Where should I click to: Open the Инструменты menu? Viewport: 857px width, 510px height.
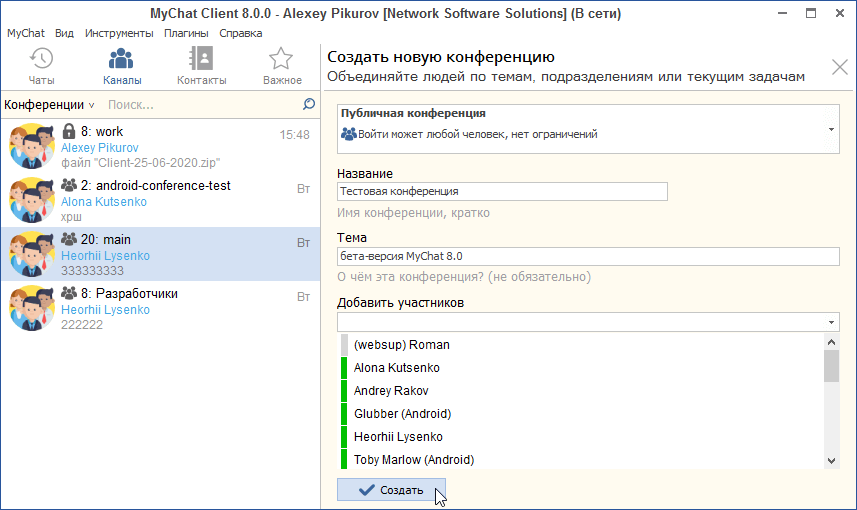point(119,33)
